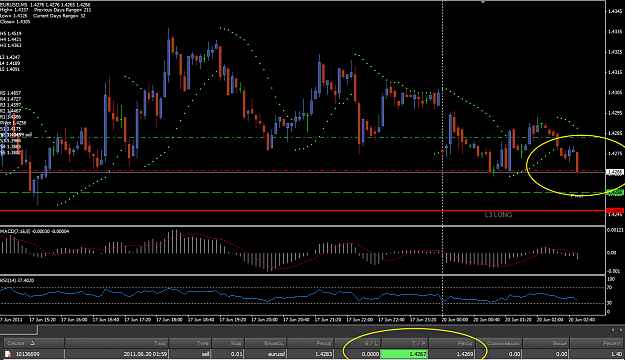Select the solid red L3 horizontal line
Image resolution: width=625 pixels, height=360 pixels.
coord(303,210)
